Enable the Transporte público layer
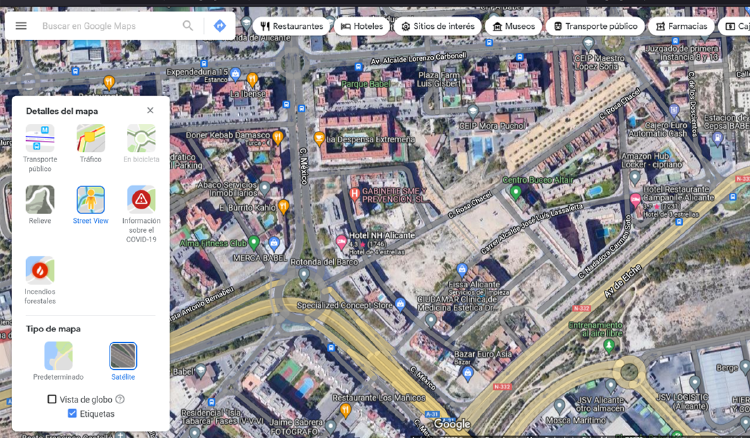 [x=40, y=139]
